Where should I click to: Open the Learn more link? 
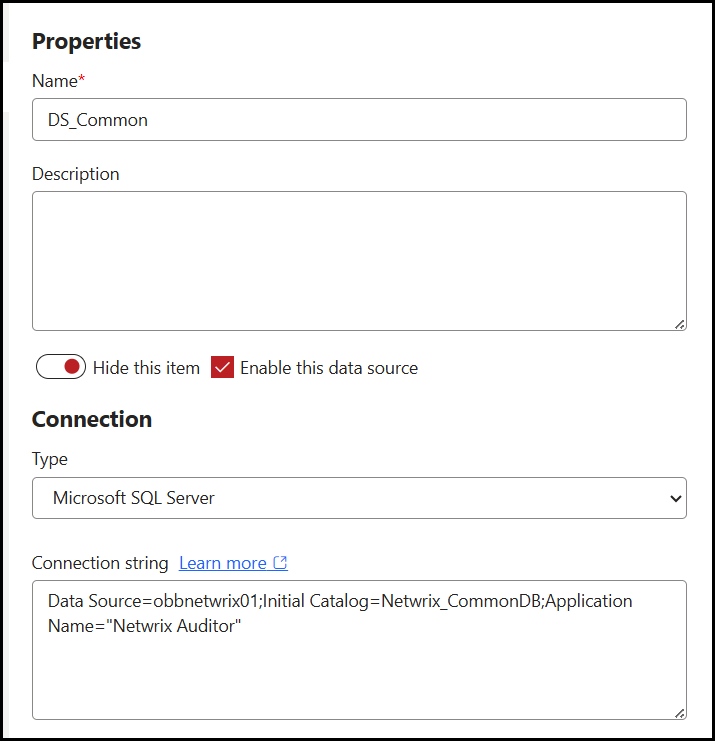(x=223, y=563)
